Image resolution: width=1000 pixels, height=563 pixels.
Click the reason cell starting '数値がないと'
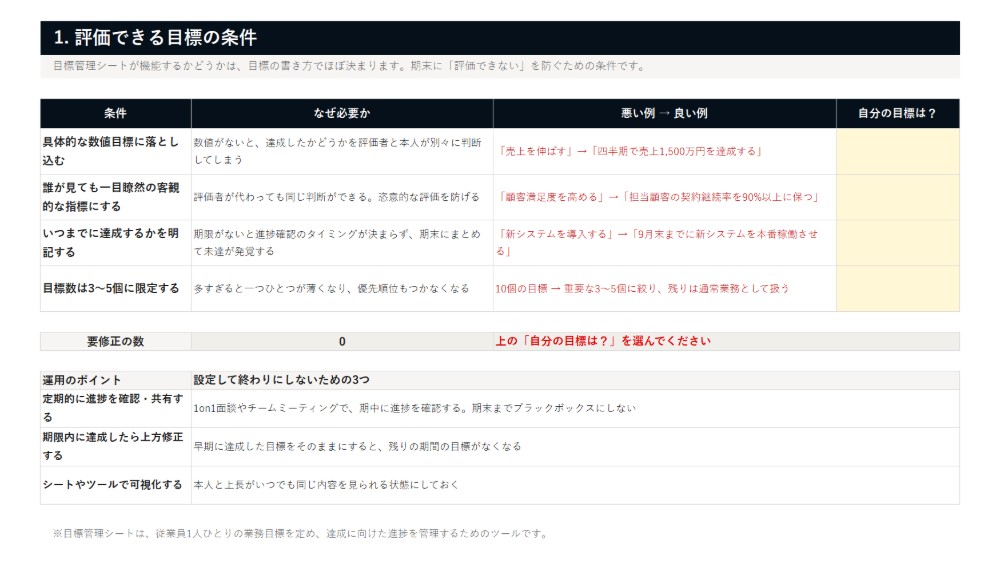(x=342, y=151)
